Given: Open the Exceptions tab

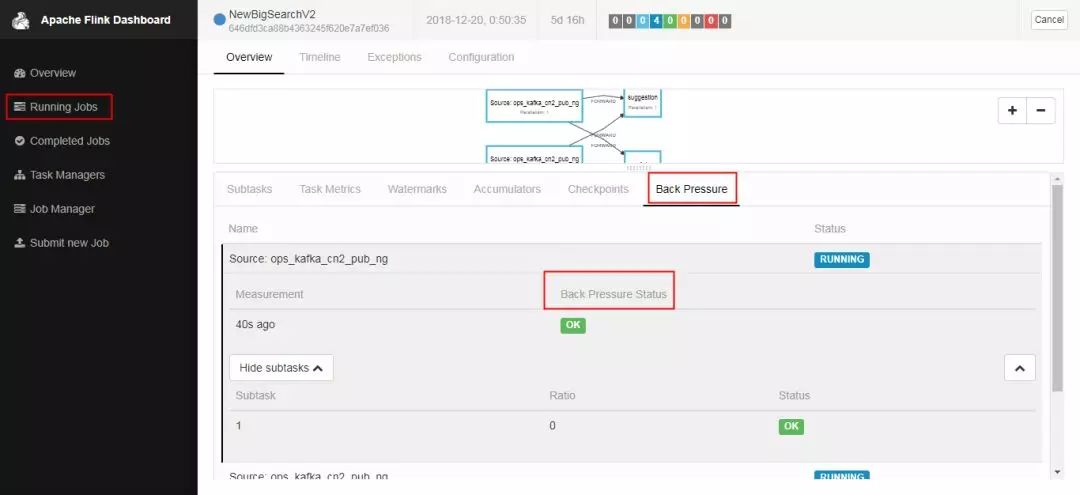Looking at the screenshot, I should pos(395,57).
